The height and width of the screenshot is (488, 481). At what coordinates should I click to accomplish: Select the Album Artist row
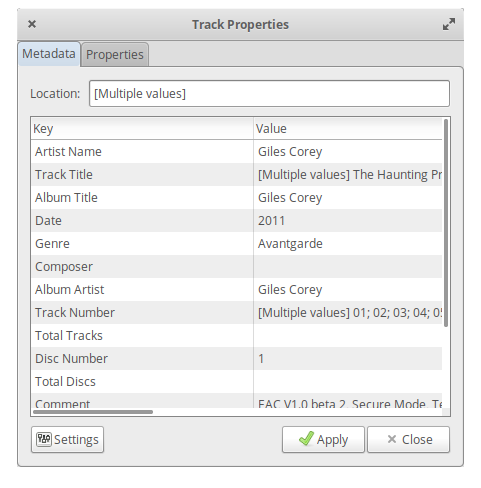(x=237, y=290)
